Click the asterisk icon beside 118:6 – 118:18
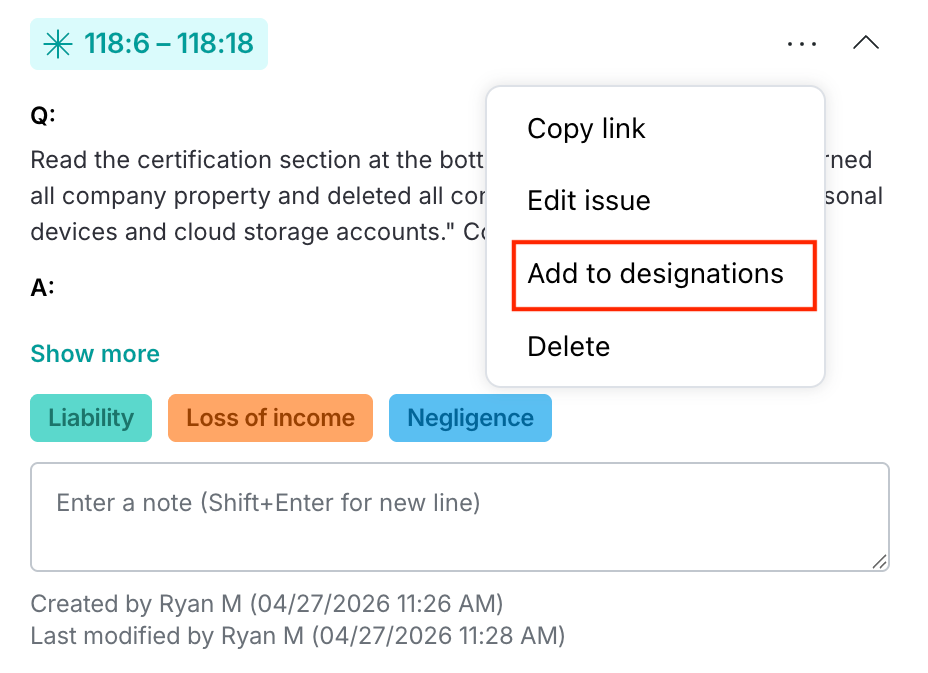Screen dimensions: 928x673 58,44
